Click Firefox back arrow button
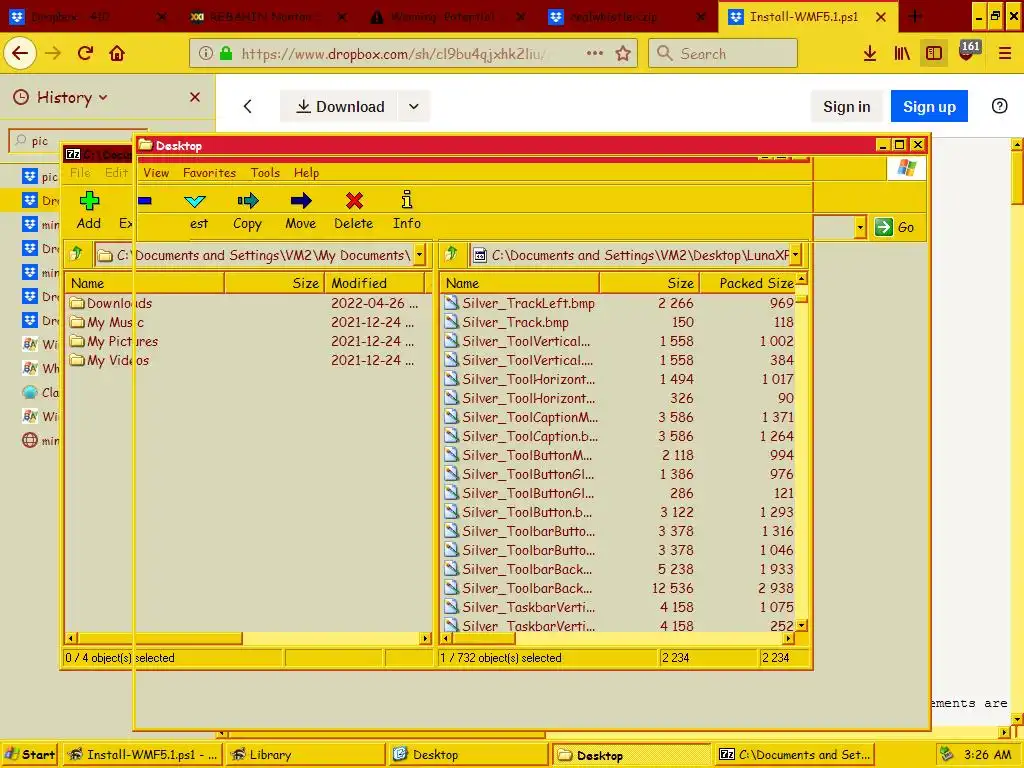 click(x=20, y=54)
